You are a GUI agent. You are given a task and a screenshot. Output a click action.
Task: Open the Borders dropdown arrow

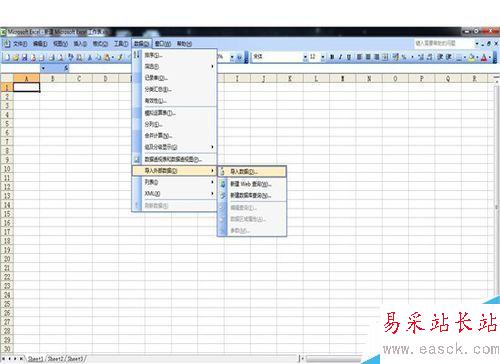[465, 57]
